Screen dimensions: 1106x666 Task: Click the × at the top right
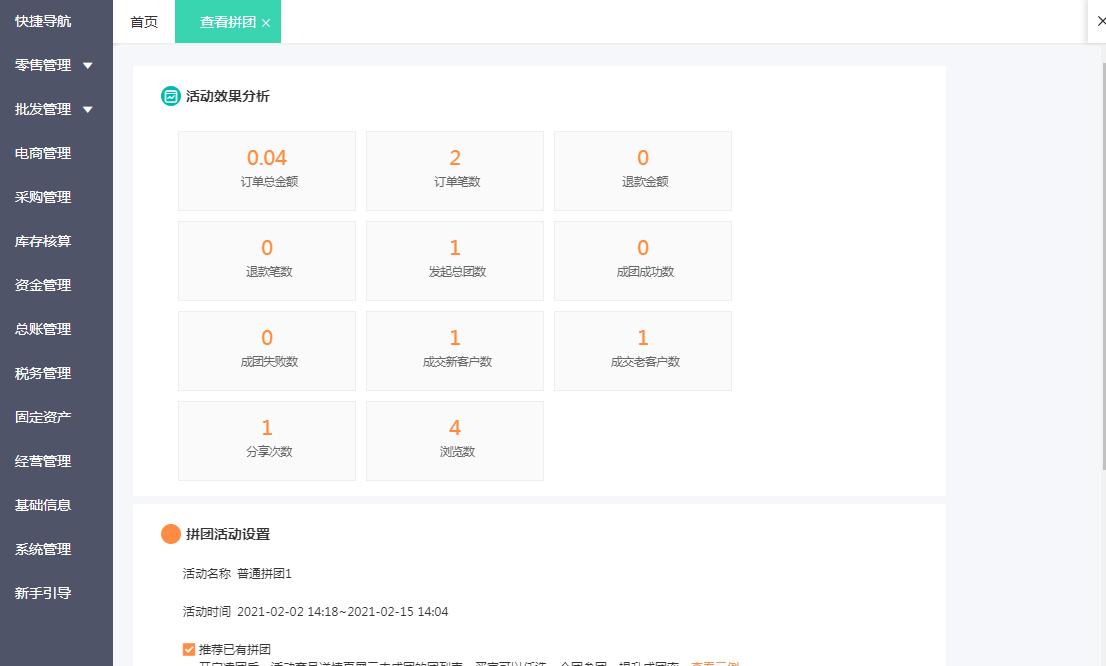point(1102,20)
